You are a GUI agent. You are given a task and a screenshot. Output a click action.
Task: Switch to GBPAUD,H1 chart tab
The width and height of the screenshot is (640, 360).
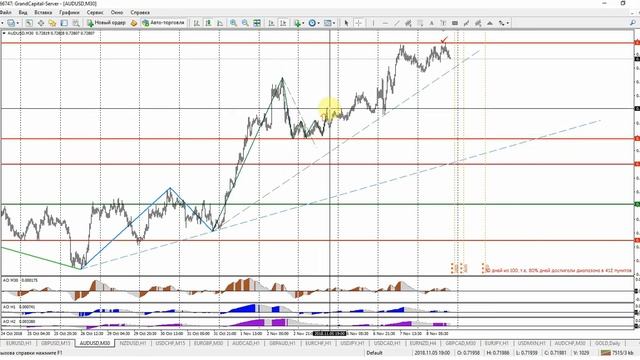click(x=282, y=343)
